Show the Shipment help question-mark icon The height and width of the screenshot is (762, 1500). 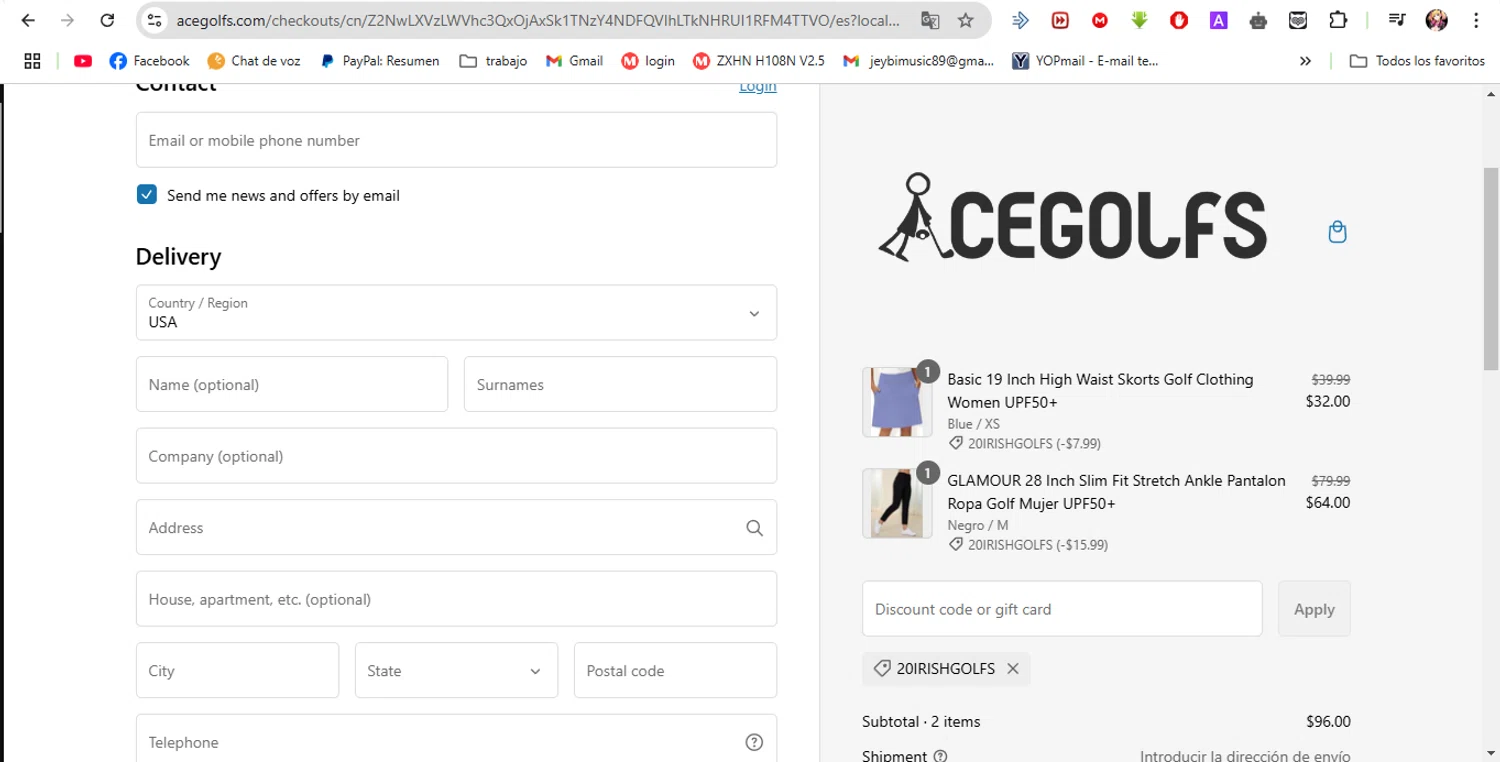pos(940,756)
